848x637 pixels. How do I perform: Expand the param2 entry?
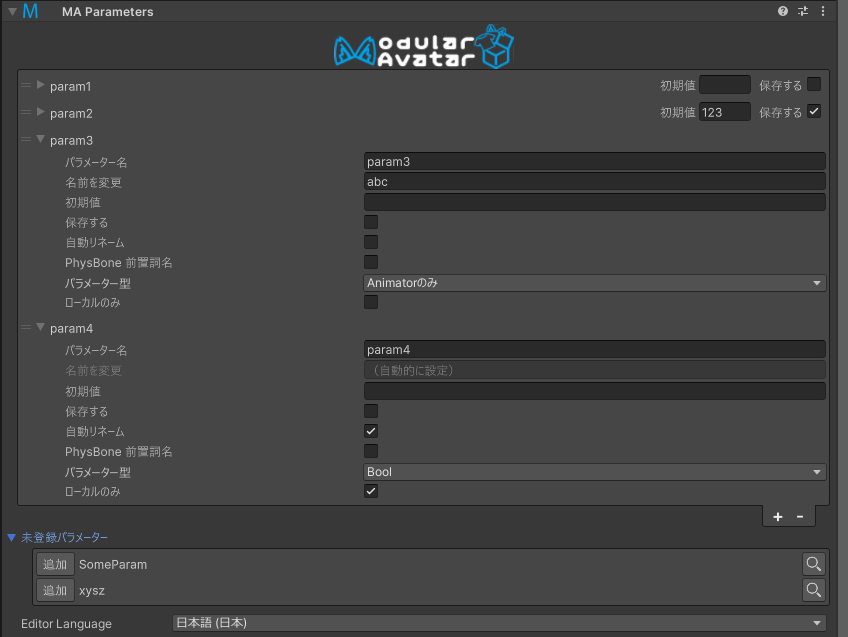41,112
